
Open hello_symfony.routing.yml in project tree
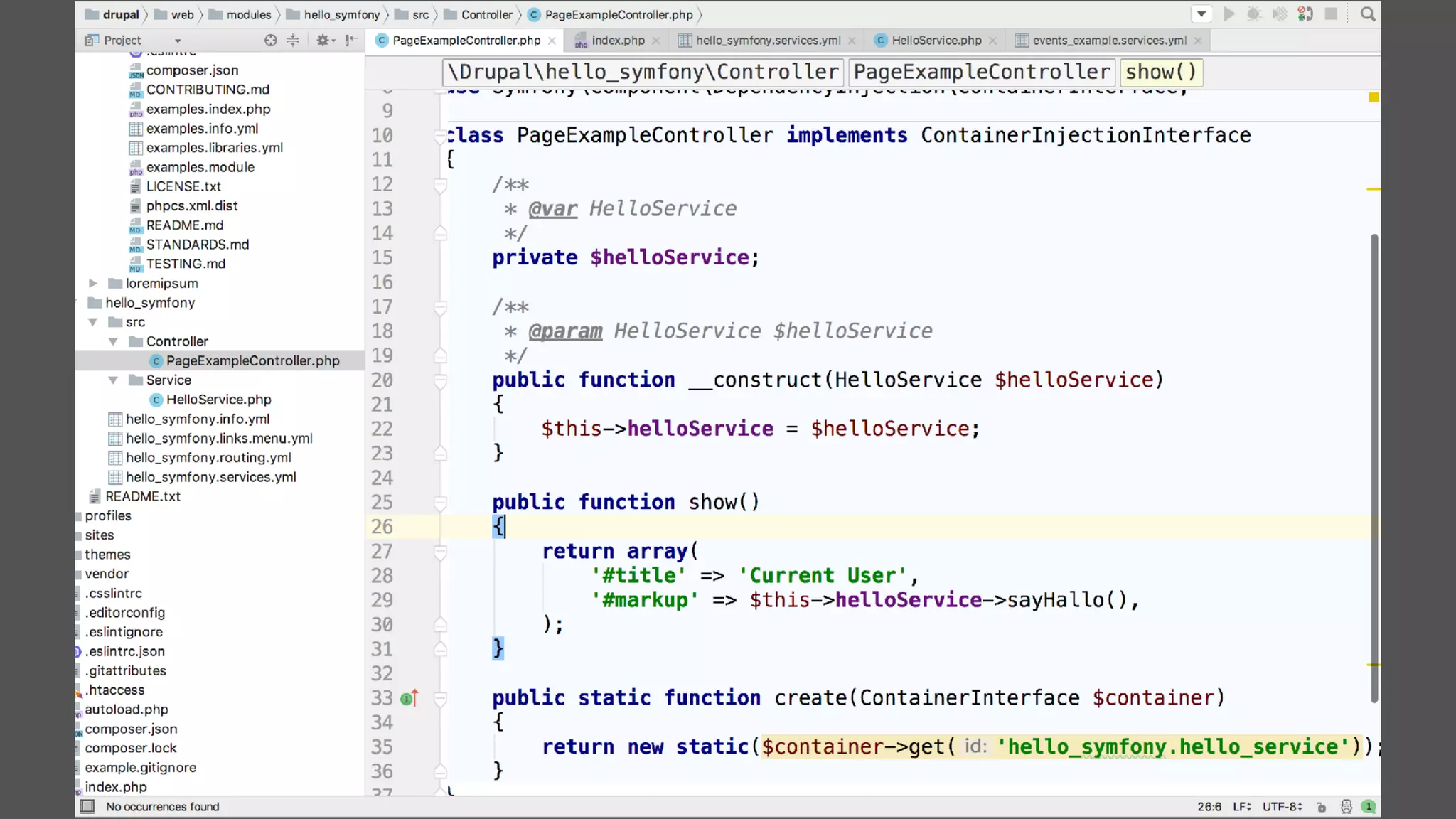pos(208,458)
